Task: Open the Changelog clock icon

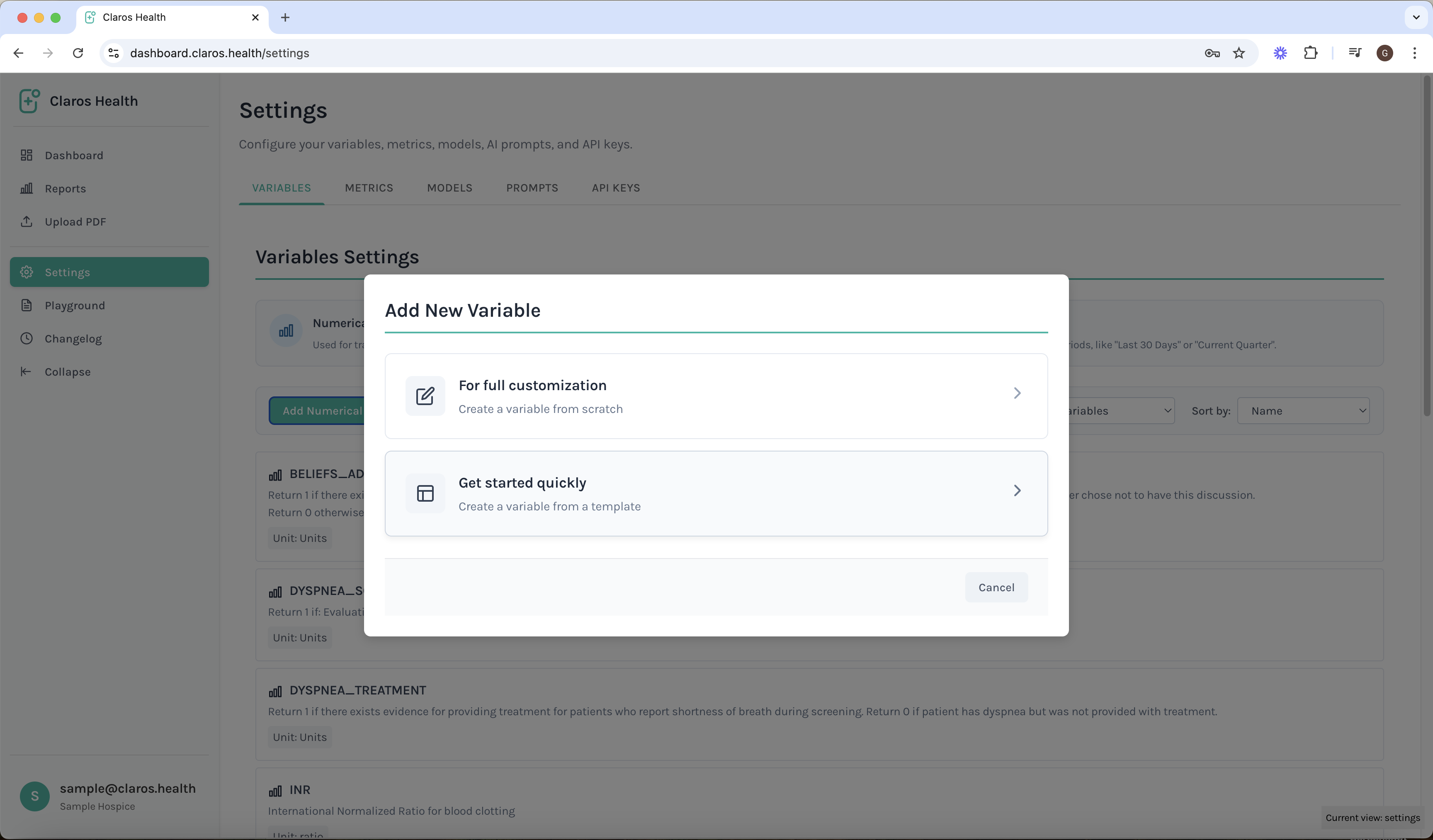Action: tap(27, 338)
